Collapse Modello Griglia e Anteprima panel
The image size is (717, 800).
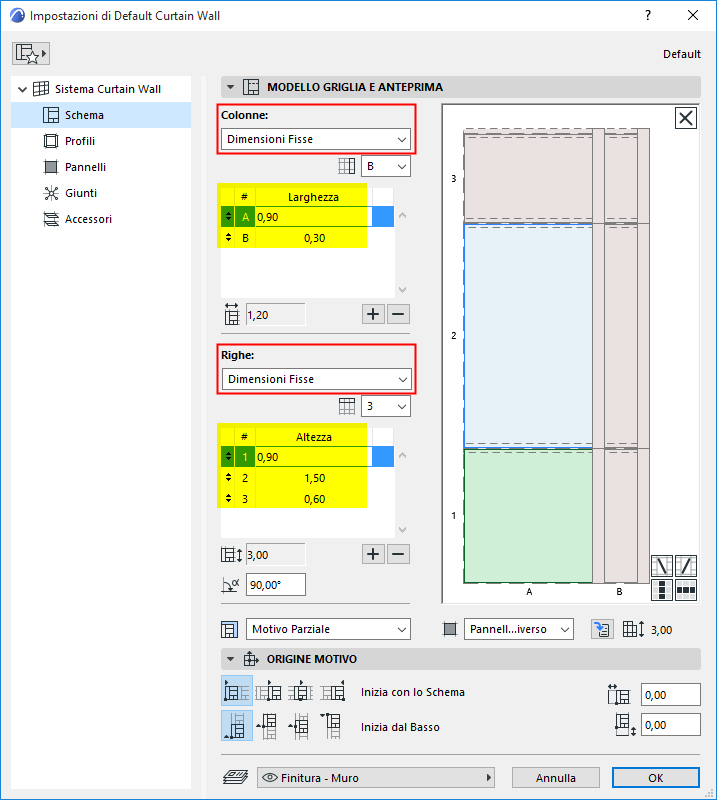[x=230, y=87]
